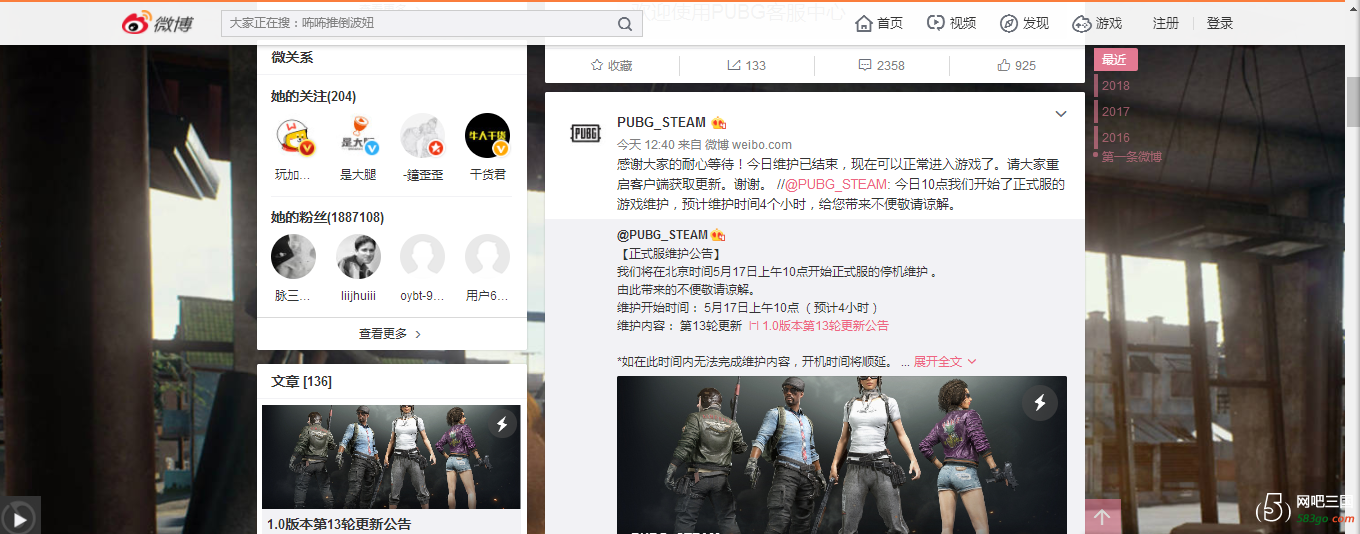Open the article thumbnail in 文章 panel
This screenshot has width=1360, height=534.
(391, 457)
